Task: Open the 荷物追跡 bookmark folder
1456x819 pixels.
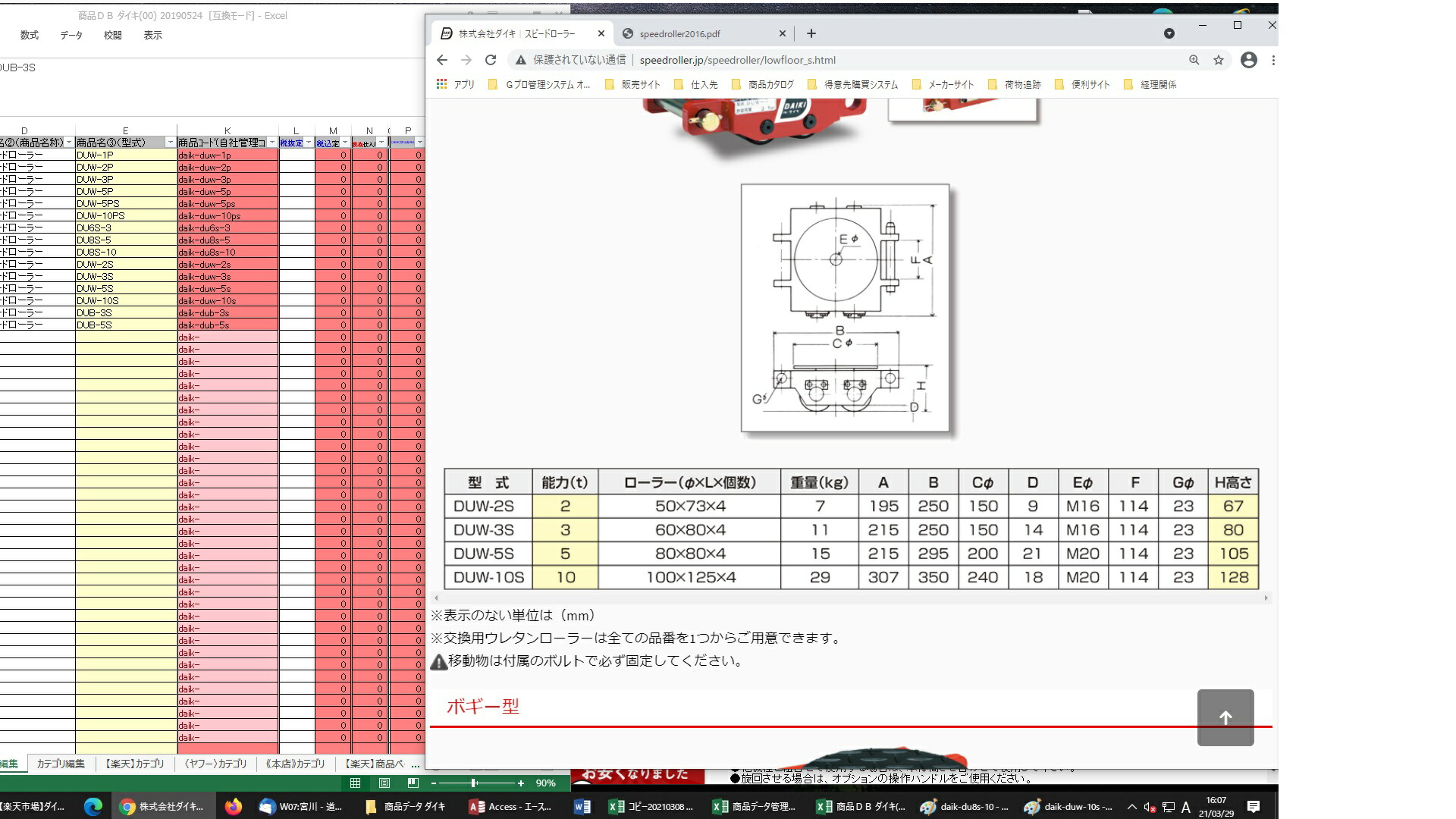Action: tap(1015, 84)
